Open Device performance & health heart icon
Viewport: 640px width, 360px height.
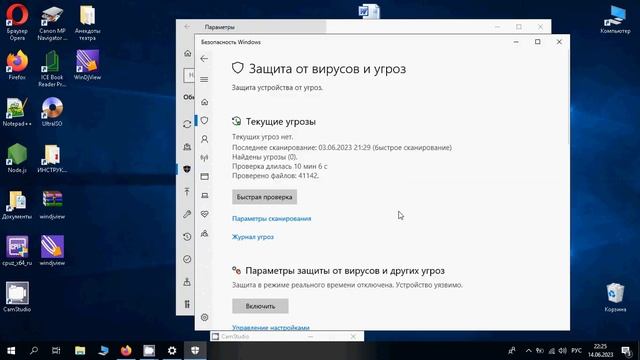coord(204,214)
